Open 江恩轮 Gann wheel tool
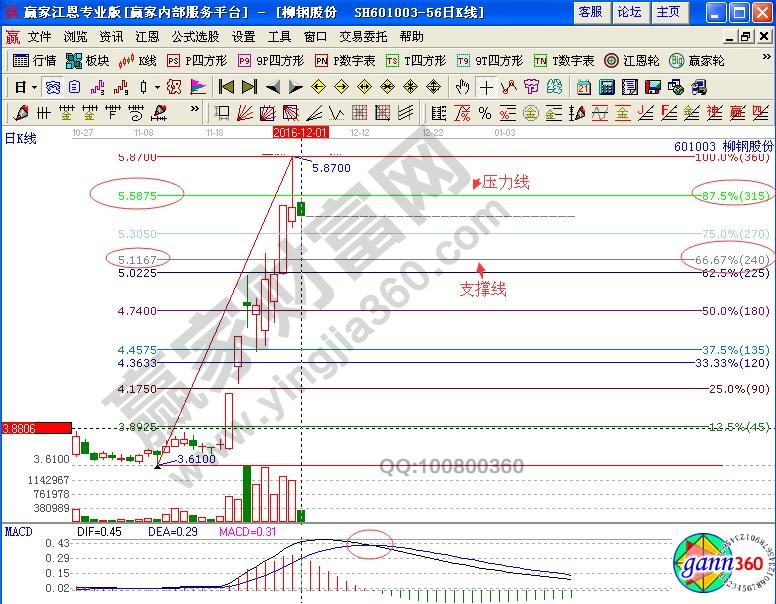 click(x=629, y=60)
